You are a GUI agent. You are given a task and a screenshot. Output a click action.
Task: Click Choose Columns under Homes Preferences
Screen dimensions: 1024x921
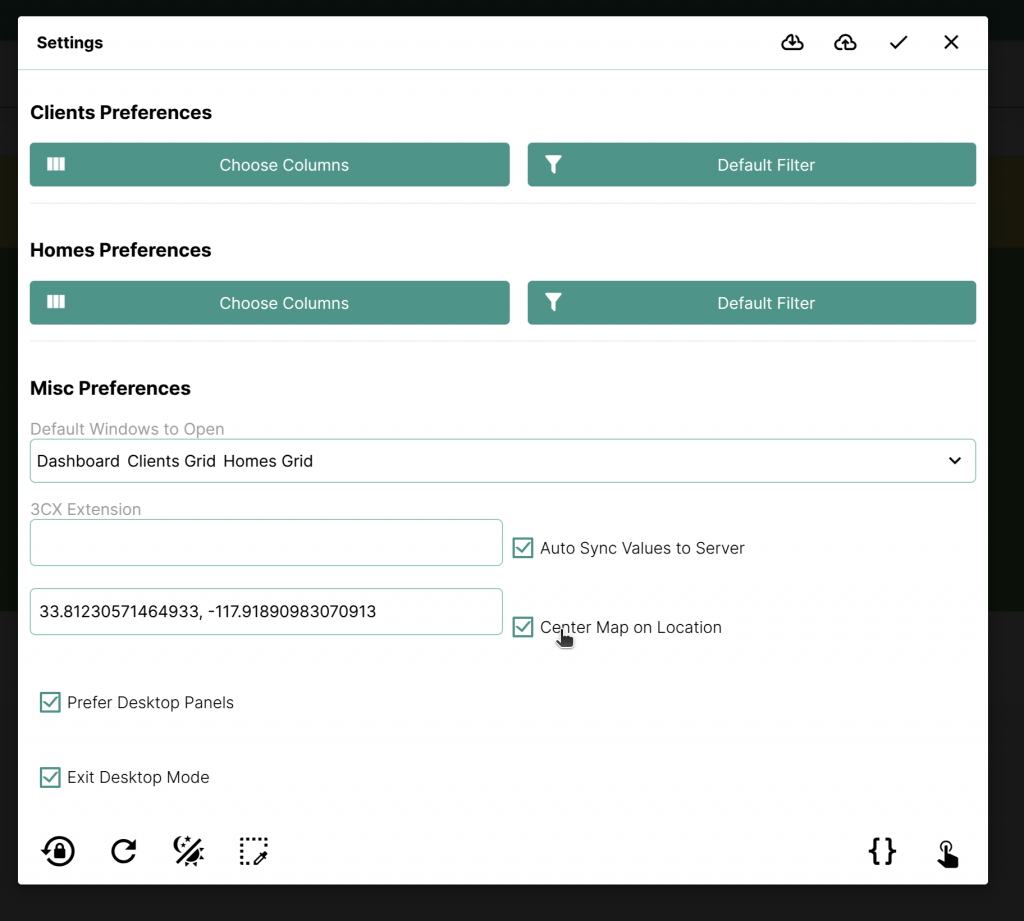[x=269, y=303]
